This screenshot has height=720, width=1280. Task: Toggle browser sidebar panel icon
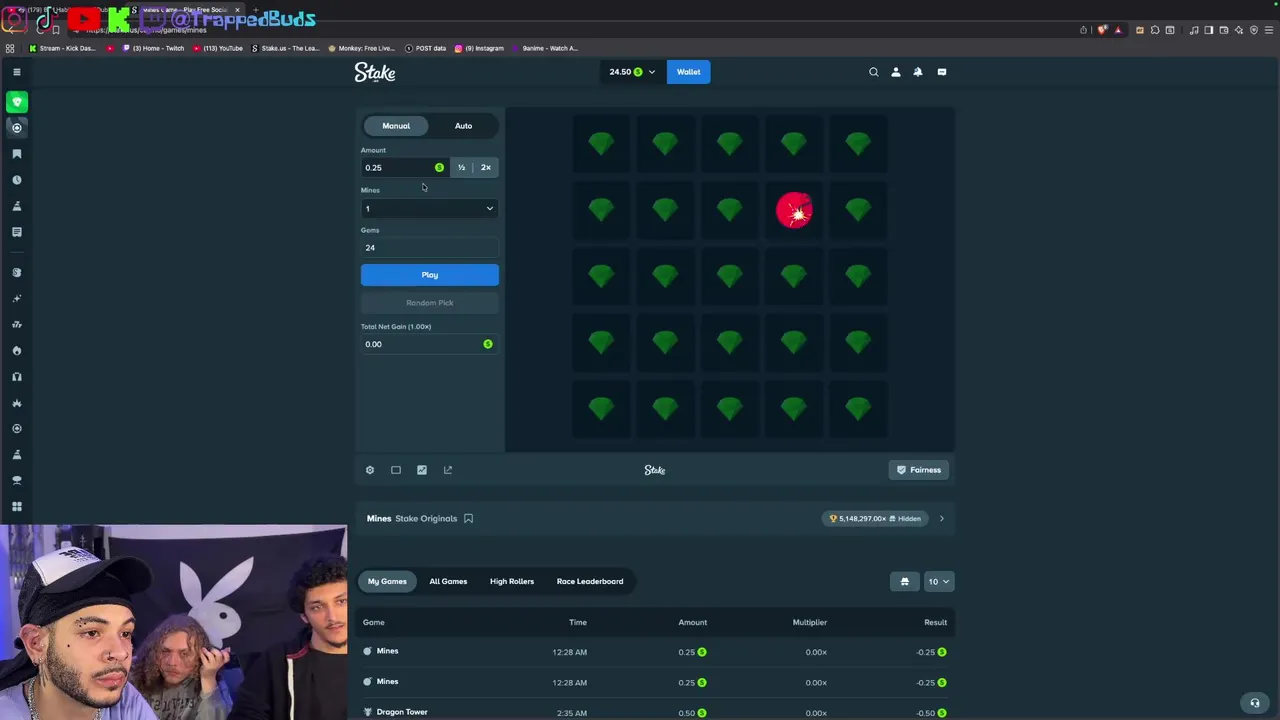coord(1209,30)
